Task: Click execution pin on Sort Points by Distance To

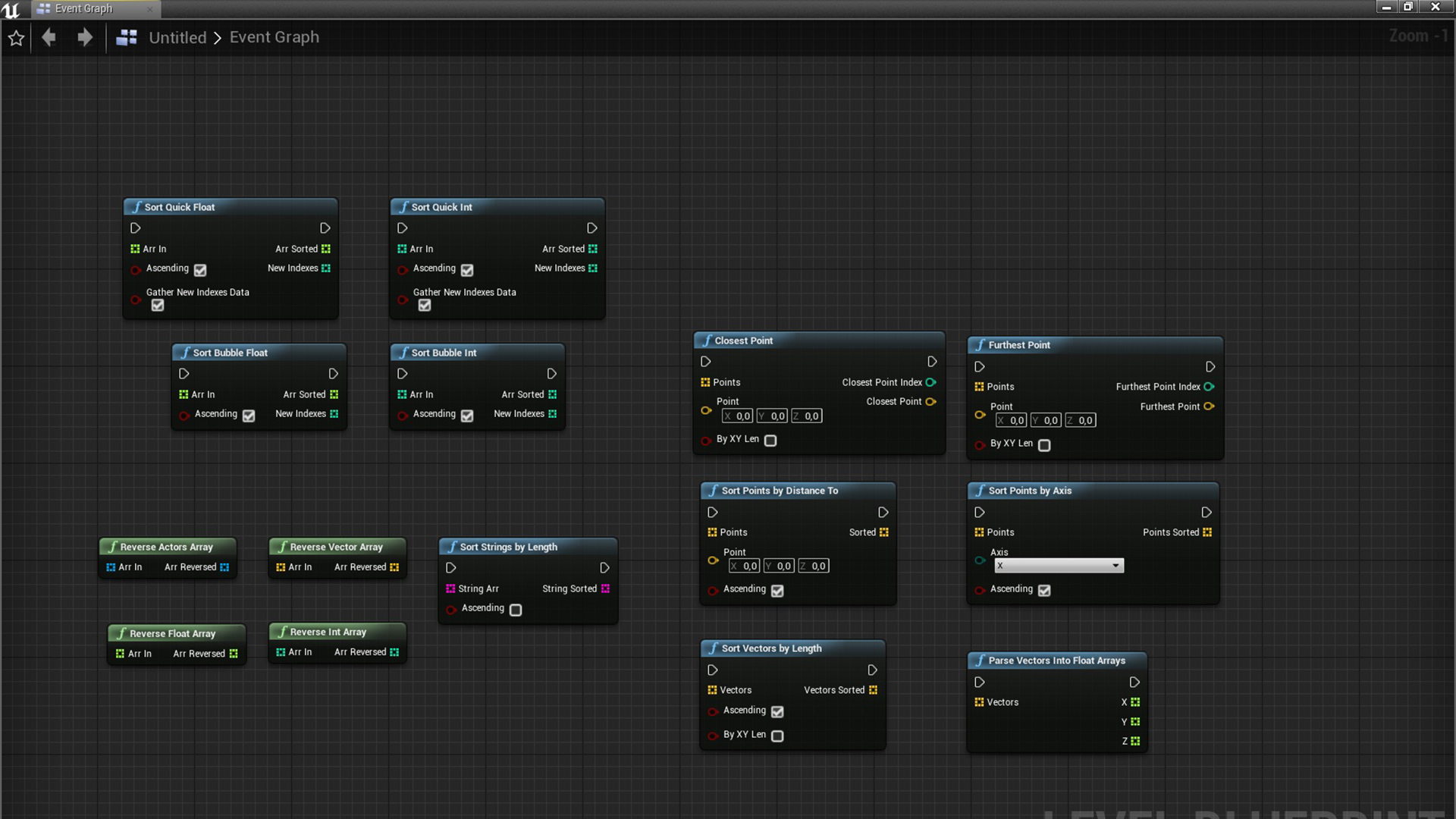Action: pos(713,512)
